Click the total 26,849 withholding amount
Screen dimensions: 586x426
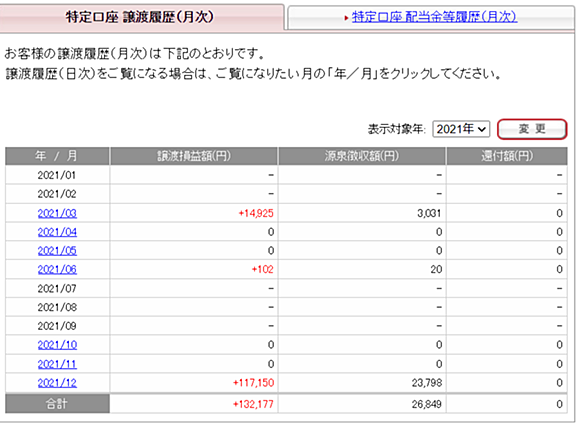tap(427, 404)
